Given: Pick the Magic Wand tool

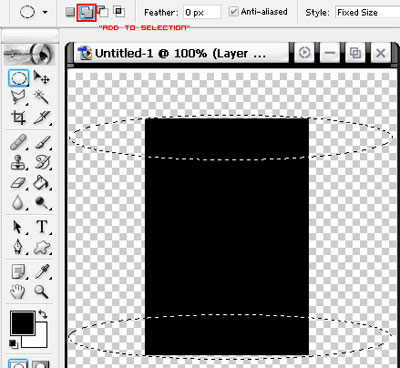Looking at the screenshot, I should pyautogui.click(x=41, y=97).
